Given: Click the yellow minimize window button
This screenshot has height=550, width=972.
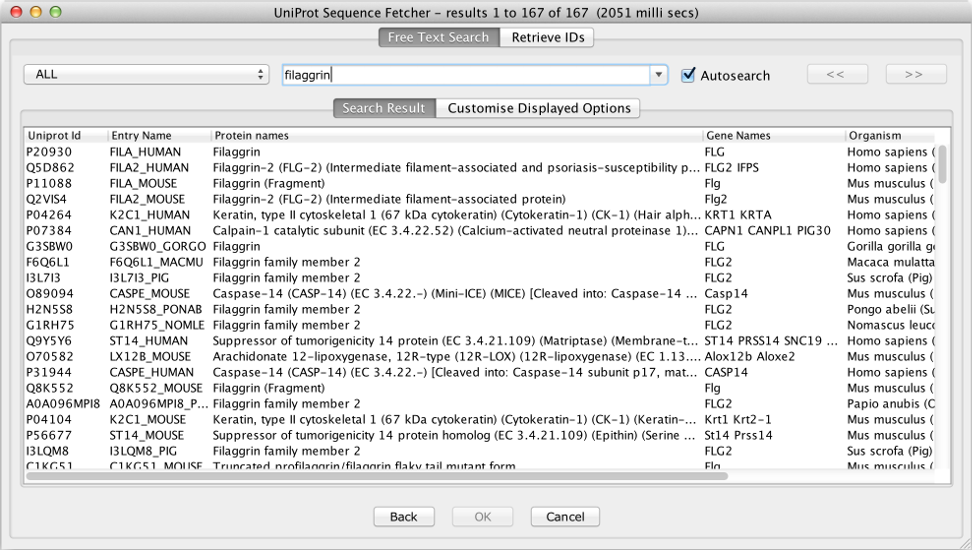Looking at the screenshot, I should click(36, 12).
